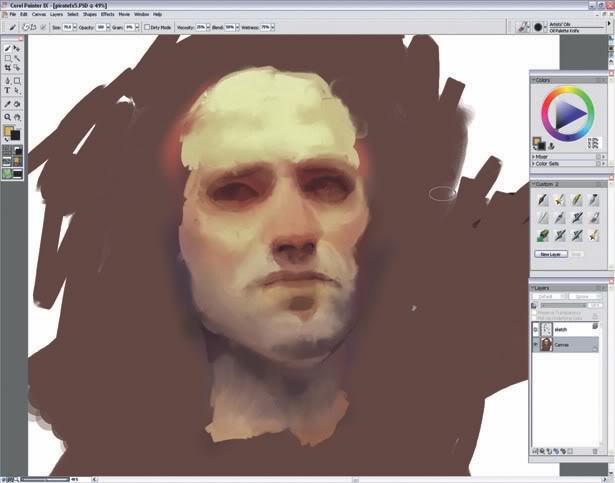This screenshot has width=615, height=483.
Task: Select the Paint Bucket tool
Action: (17, 104)
